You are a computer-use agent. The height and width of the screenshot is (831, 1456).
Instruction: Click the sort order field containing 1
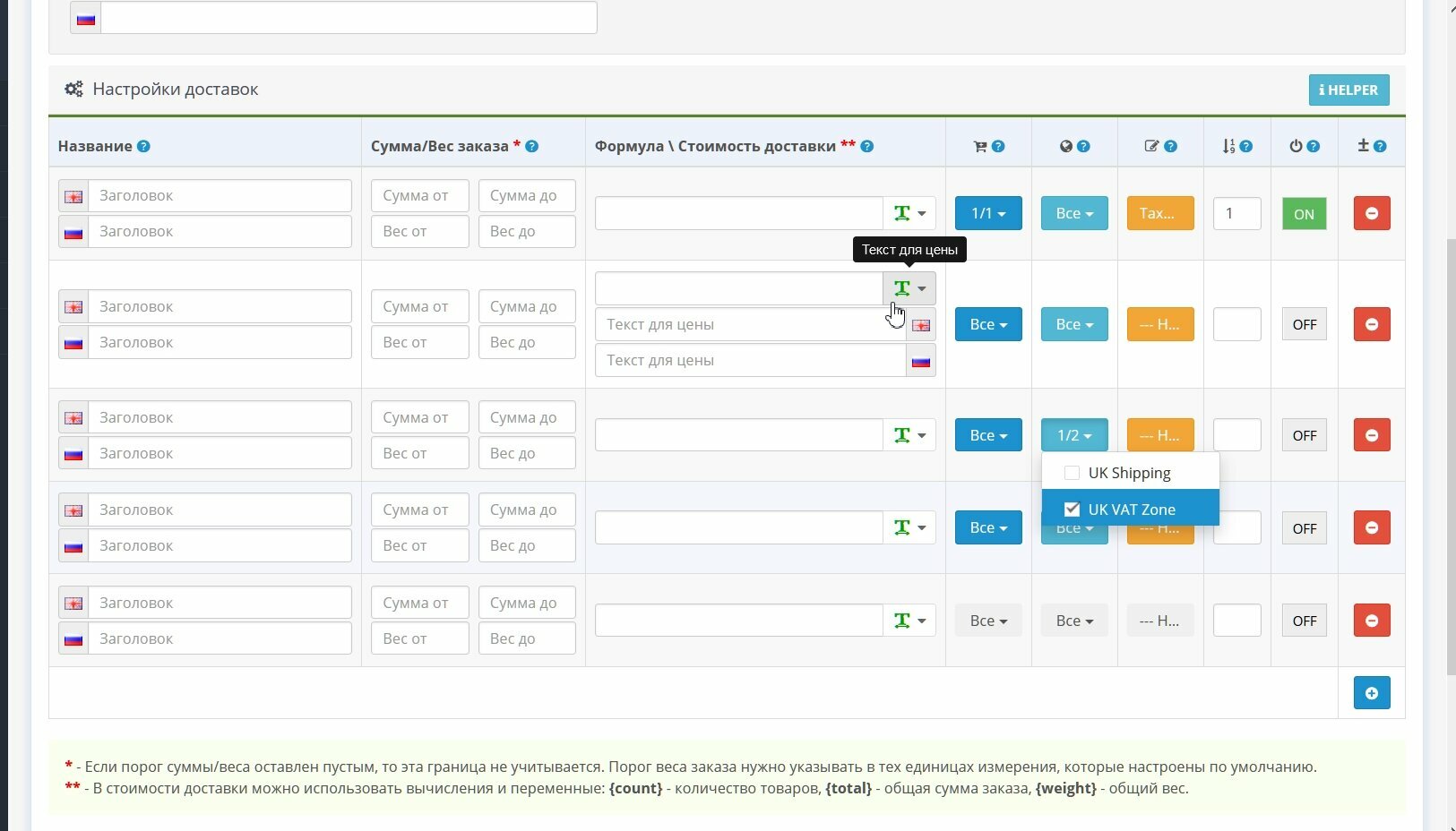1236,213
